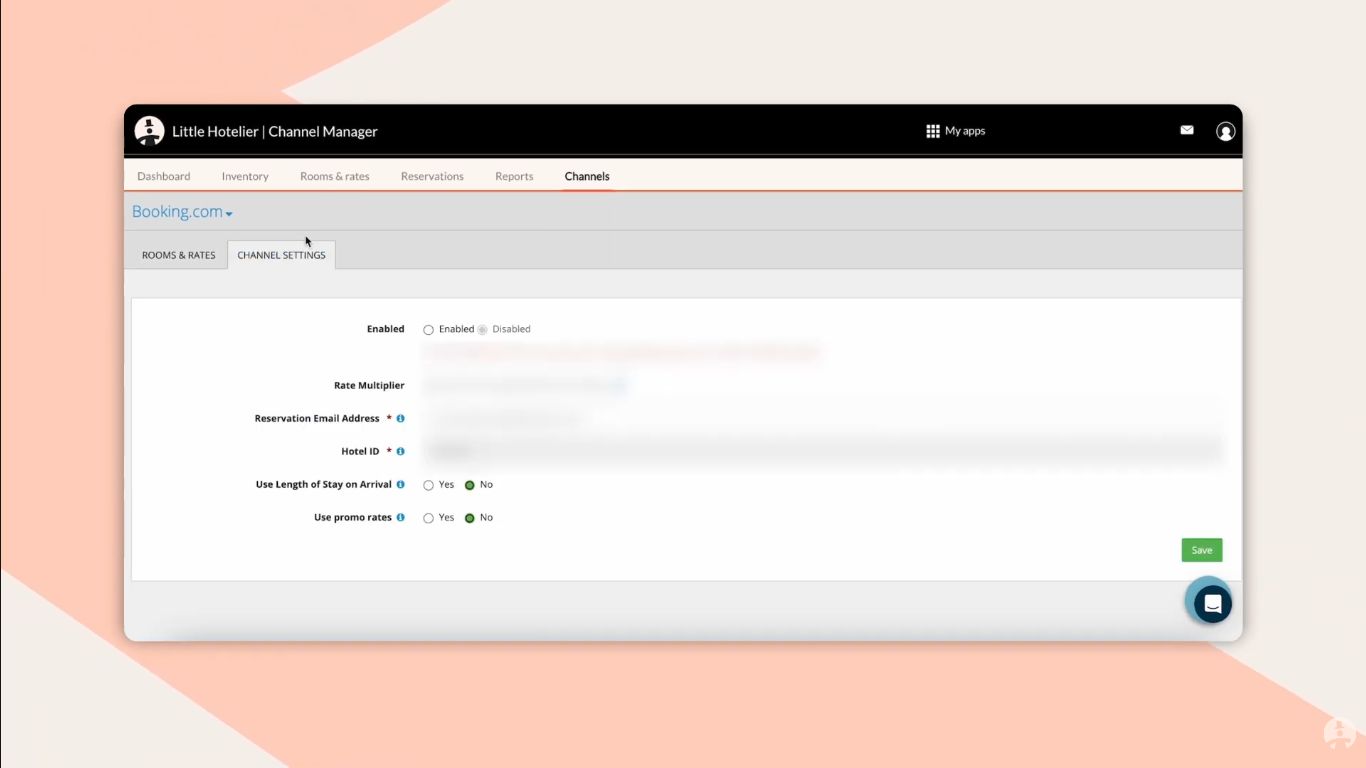Screen dimensions: 1366x768
Task: Switch to the CHANNEL SETTINGS tab
Action: tap(281, 255)
